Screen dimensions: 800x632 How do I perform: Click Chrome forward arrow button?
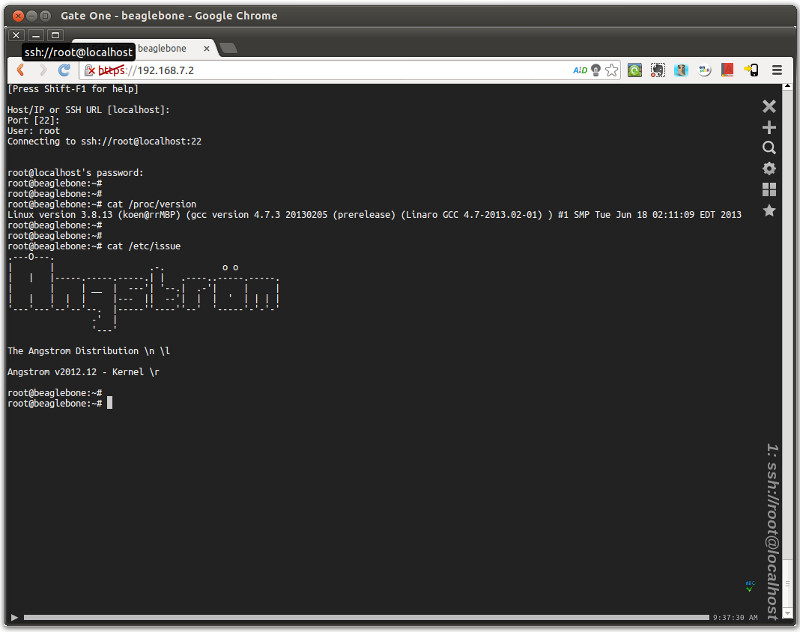43,70
